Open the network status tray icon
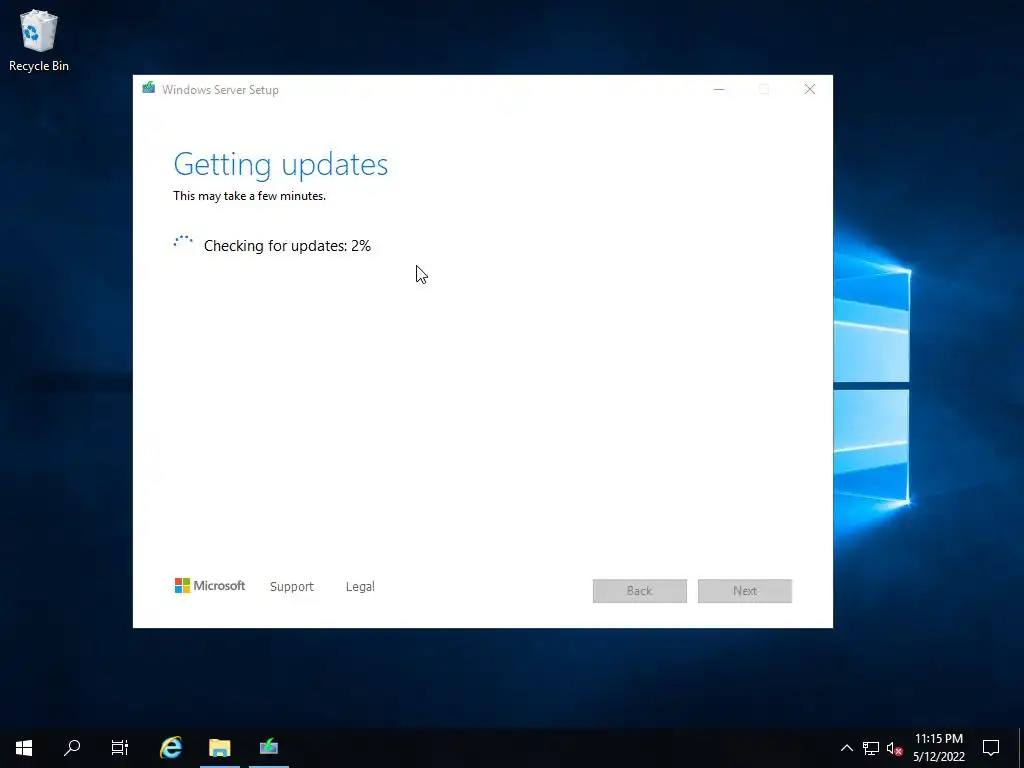The height and width of the screenshot is (768, 1024). tap(871, 748)
